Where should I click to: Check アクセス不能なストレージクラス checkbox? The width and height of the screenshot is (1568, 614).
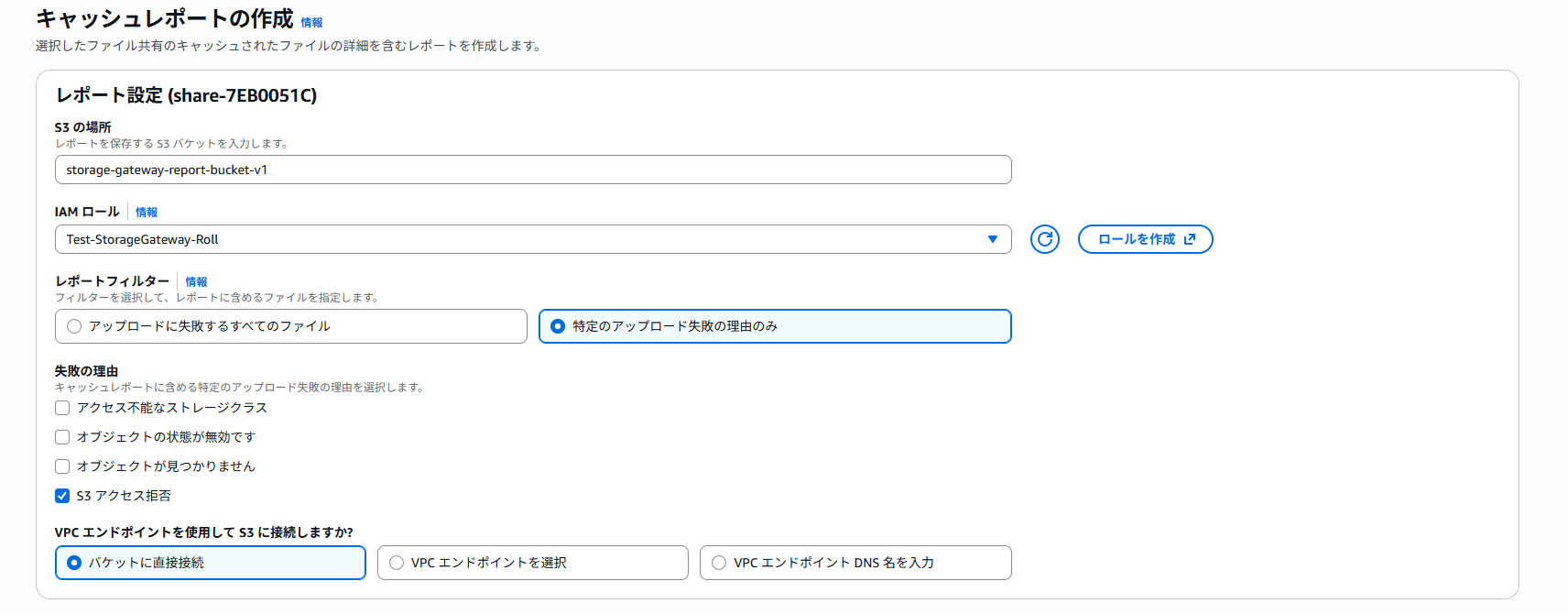point(62,408)
